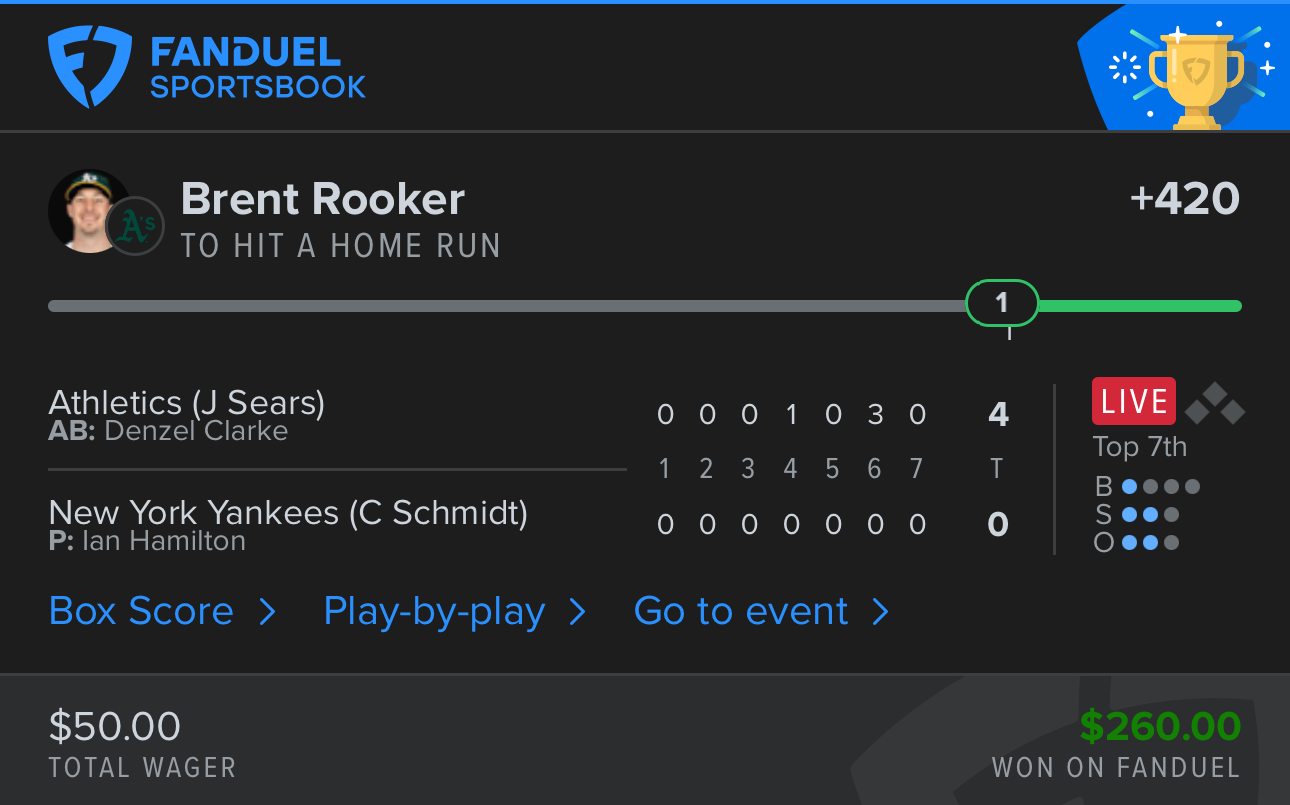Expand the chevron next to Go to event

[x=880, y=611]
